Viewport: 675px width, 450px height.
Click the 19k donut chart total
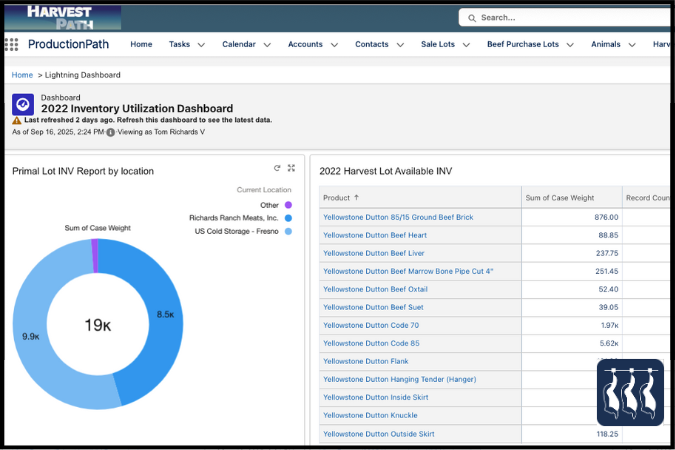pos(98,325)
